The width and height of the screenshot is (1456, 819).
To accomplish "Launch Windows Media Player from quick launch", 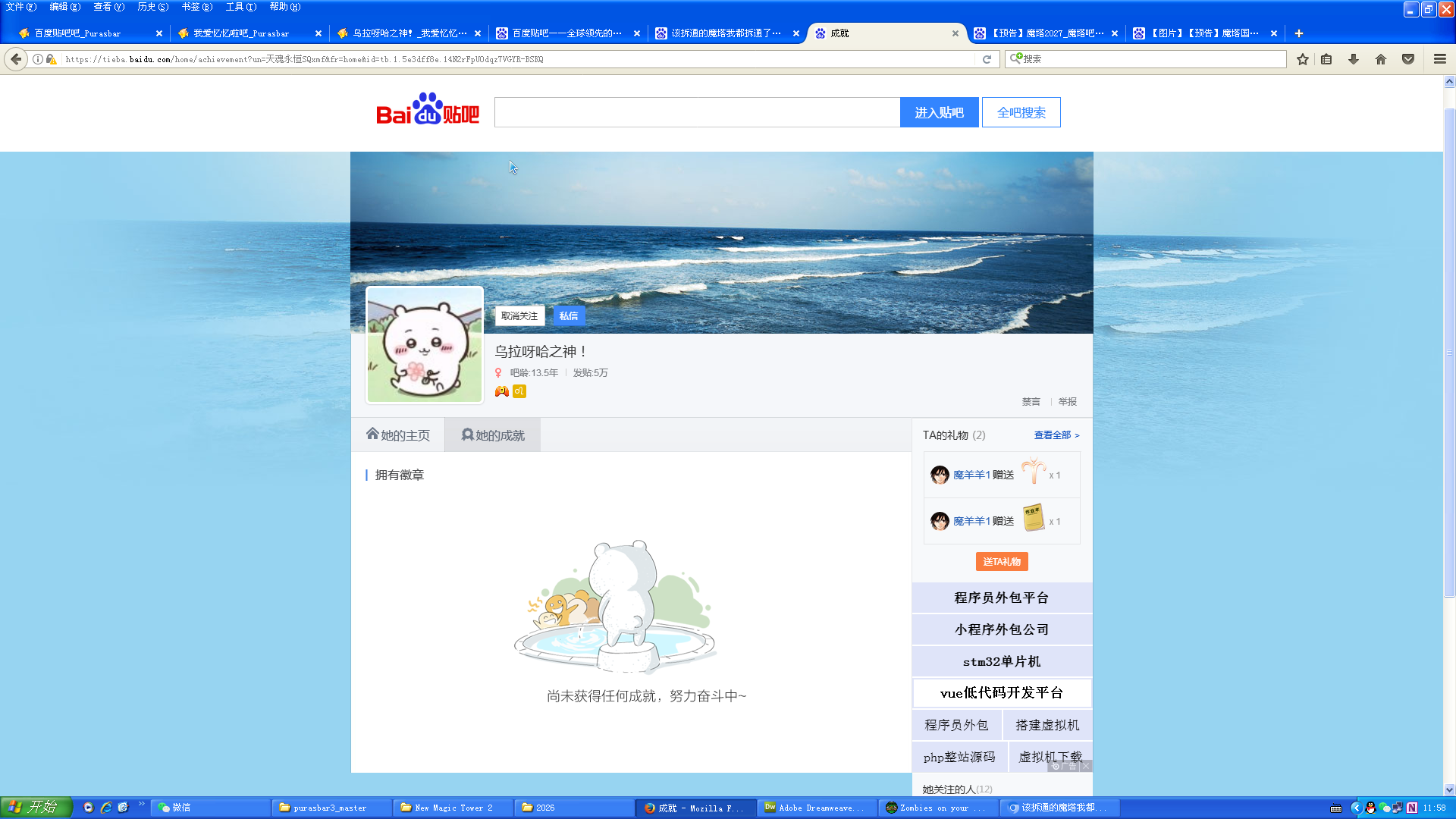I will coord(89,808).
